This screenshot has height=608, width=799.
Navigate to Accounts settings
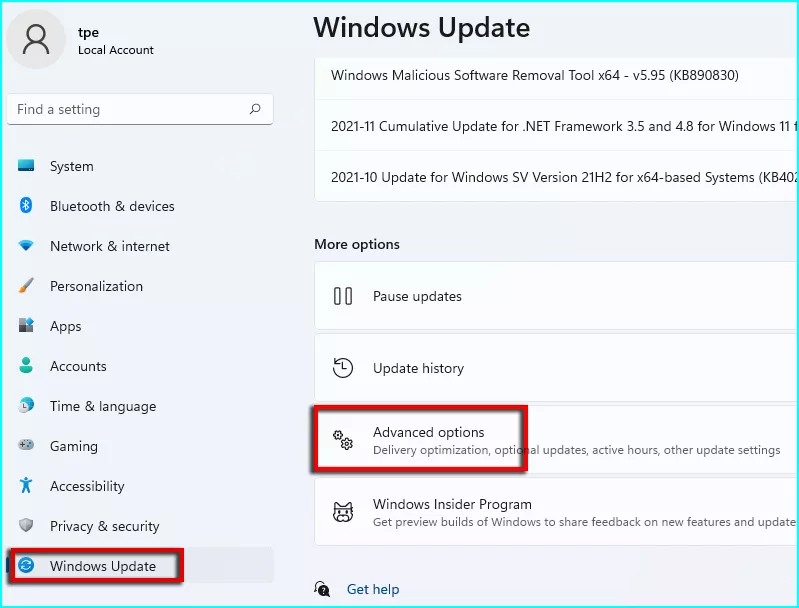point(140,366)
